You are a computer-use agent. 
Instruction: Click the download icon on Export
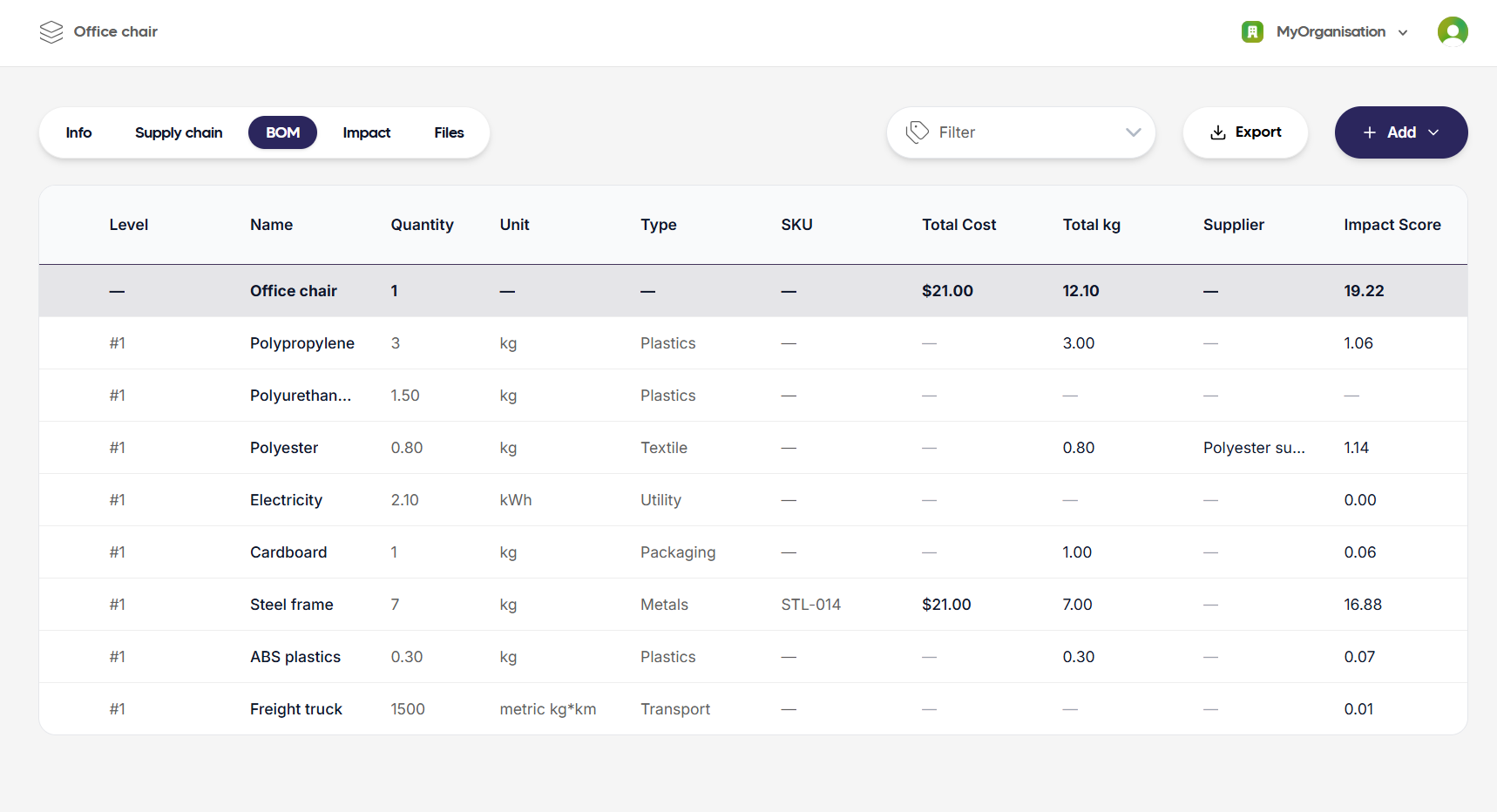1218,132
